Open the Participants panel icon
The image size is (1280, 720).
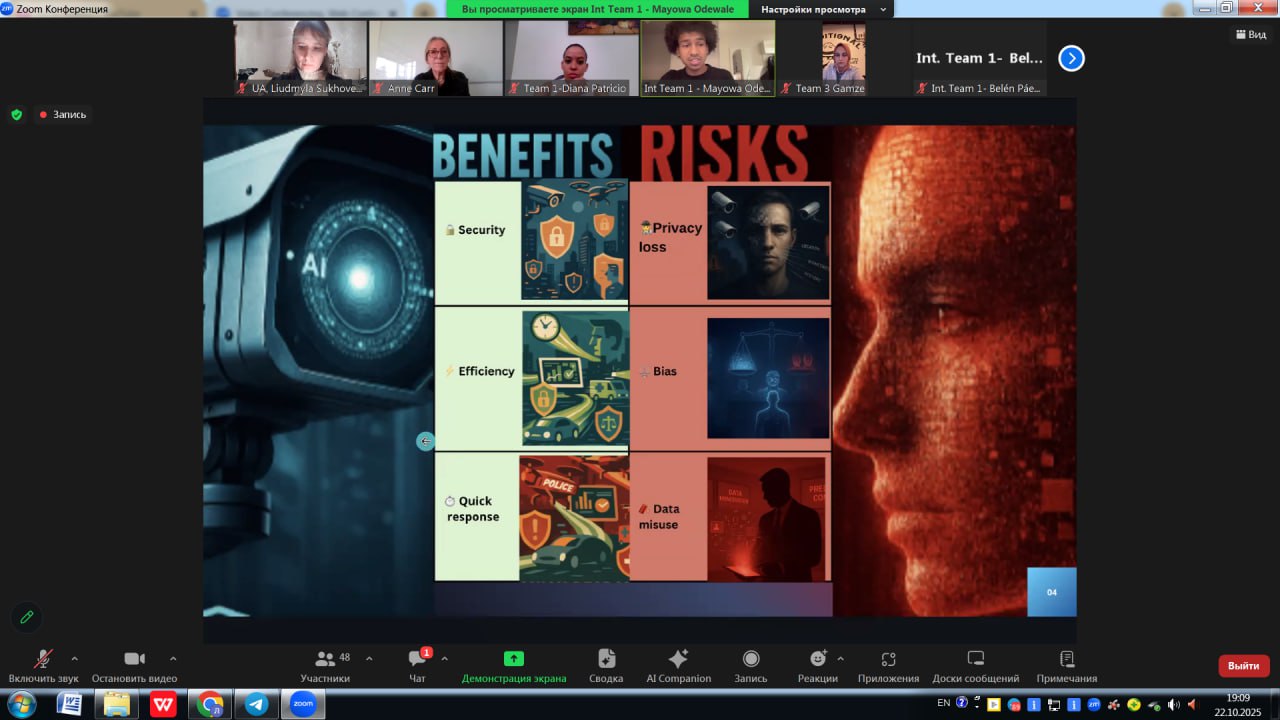[x=325, y=660]
